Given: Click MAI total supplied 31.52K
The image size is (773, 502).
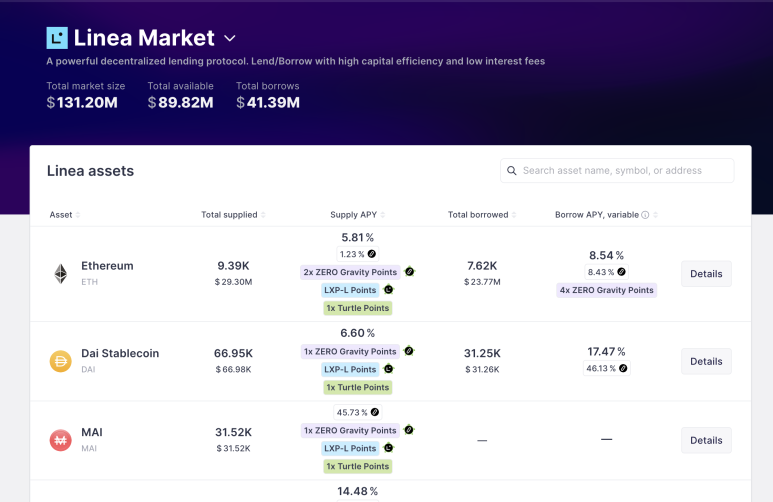Looking at the screenshot, I should 233,432.
